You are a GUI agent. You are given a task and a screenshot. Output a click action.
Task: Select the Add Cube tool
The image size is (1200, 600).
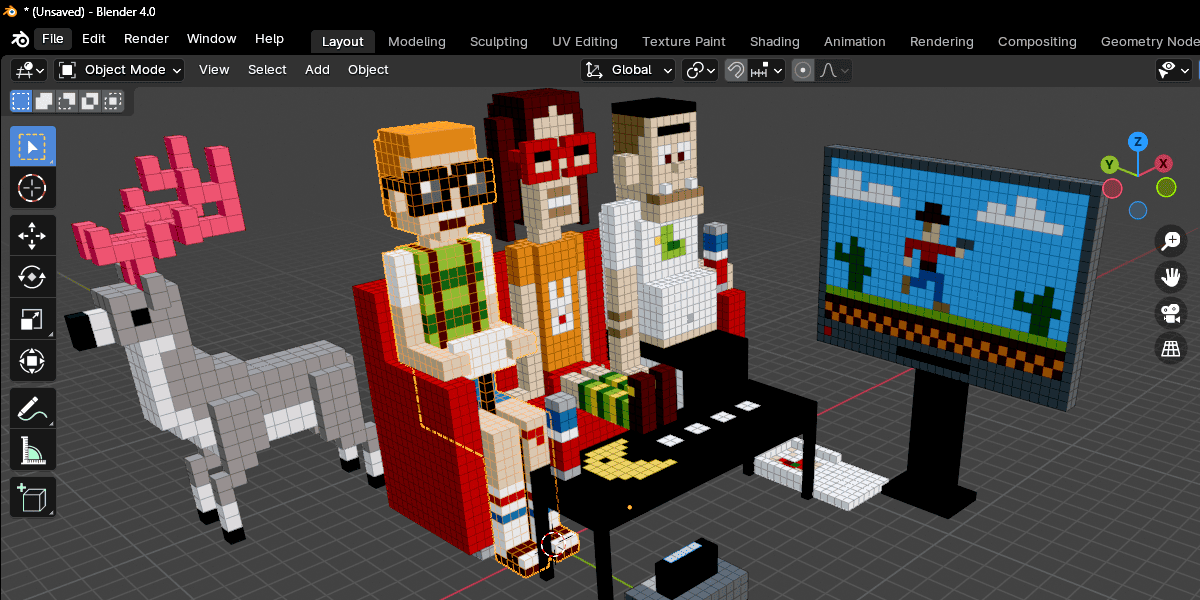tap(33, 497)
